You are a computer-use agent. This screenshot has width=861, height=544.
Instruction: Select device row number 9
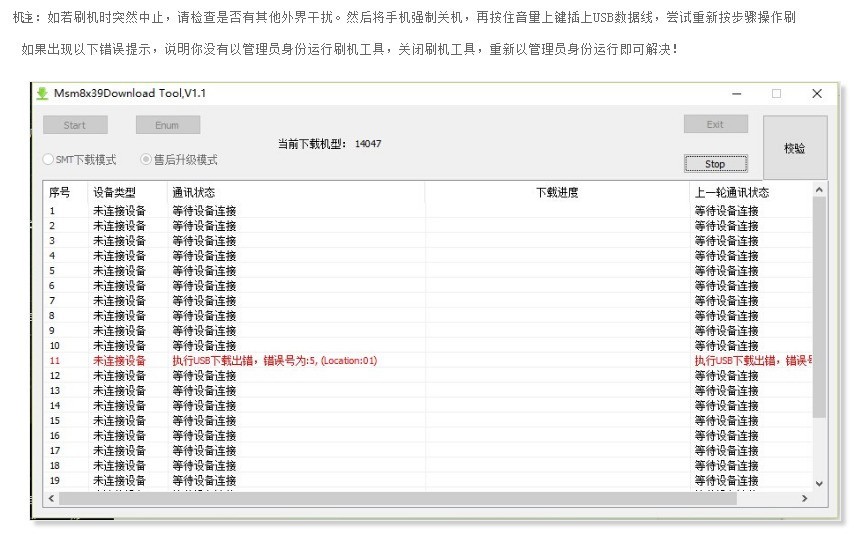point(428,330)
